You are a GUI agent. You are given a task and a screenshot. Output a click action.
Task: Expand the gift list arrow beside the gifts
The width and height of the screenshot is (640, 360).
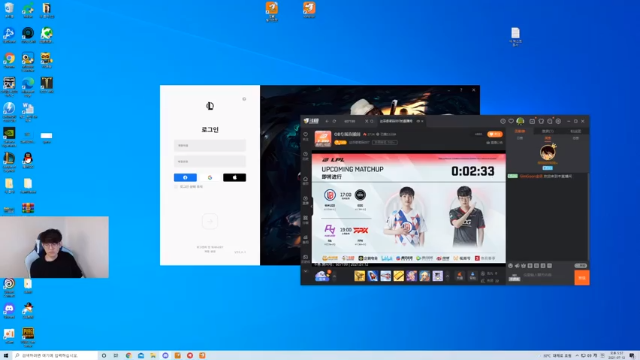click(447, 276)
